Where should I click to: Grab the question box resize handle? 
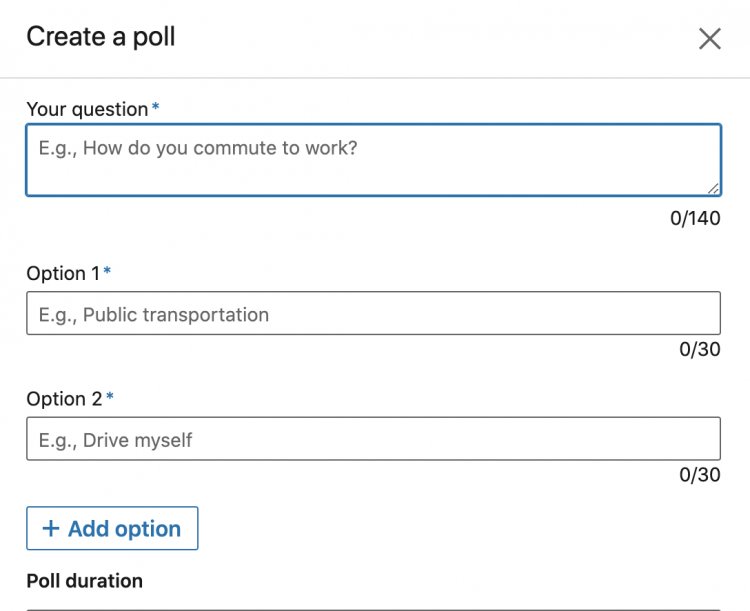click(713, 189)
